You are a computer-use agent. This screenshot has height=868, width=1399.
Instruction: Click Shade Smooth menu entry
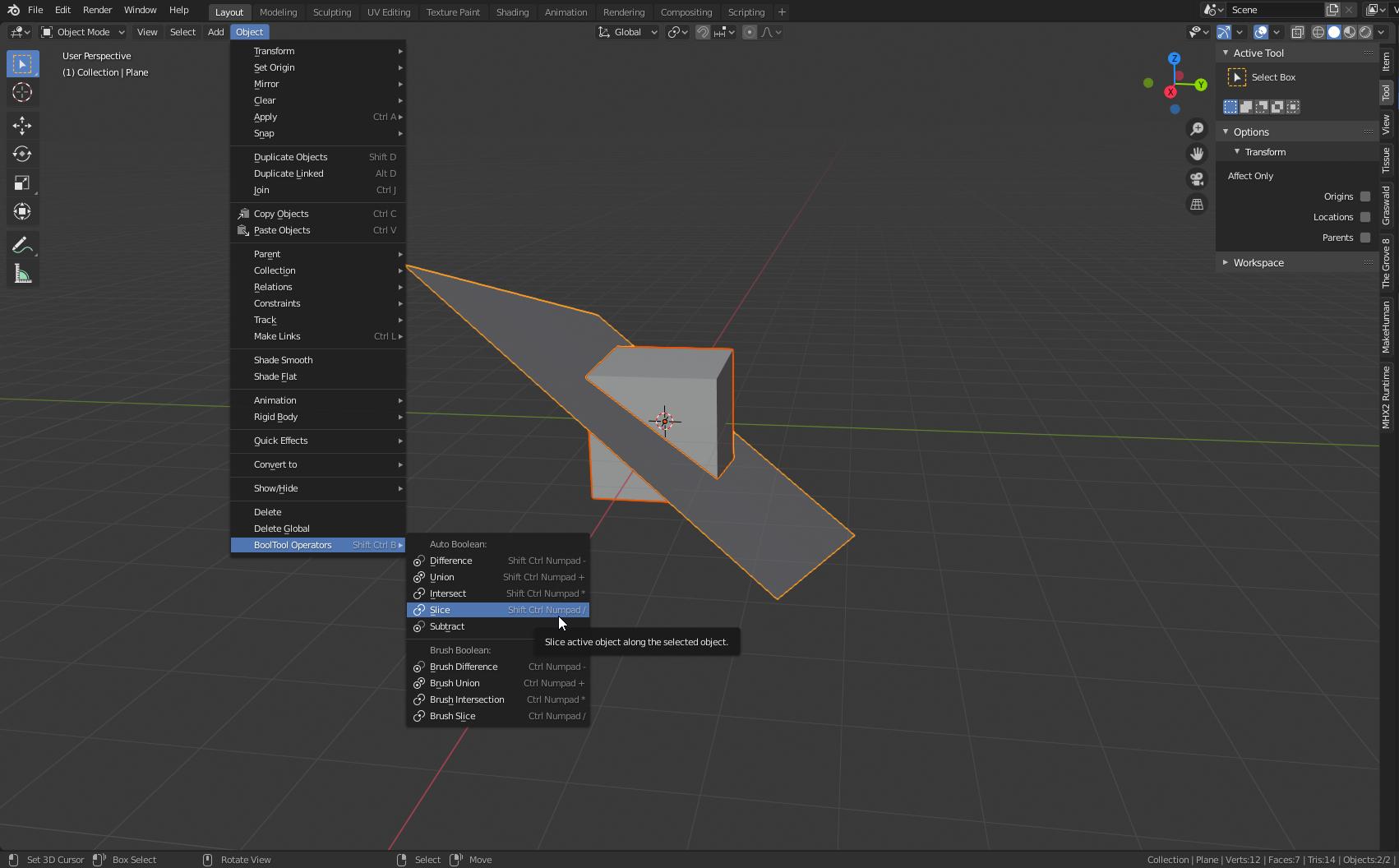click(318, 360)
